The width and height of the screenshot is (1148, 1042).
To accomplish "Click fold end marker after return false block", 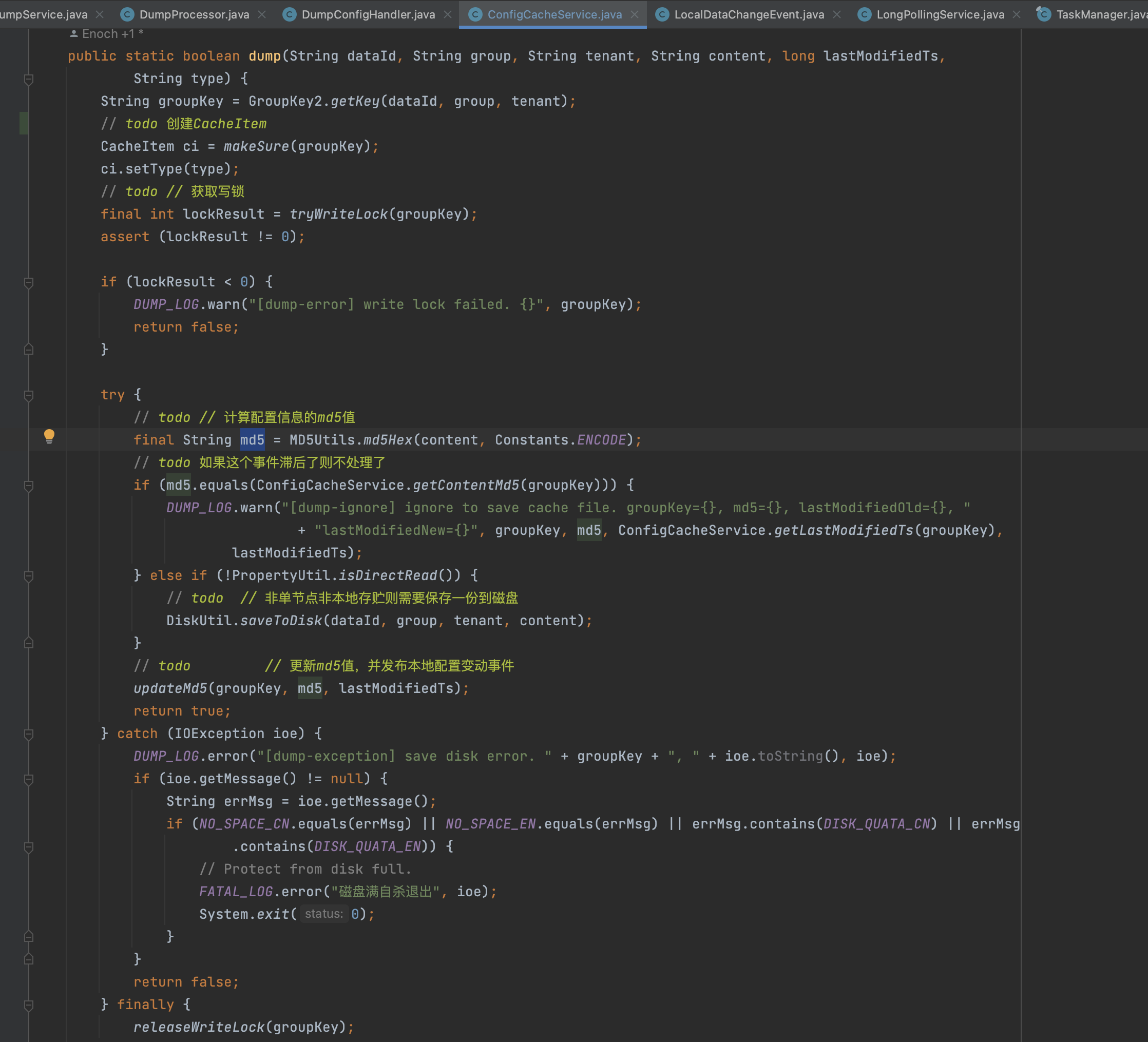I will click(28, 350).
